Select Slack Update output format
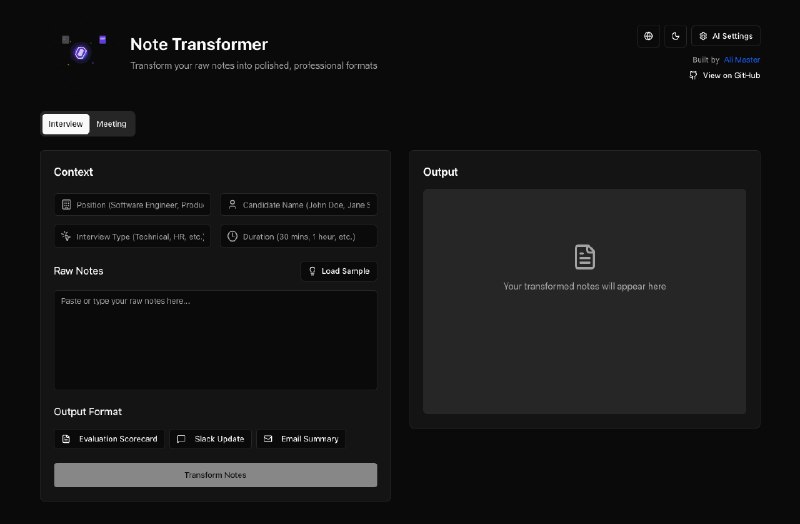 coord(210,439)
